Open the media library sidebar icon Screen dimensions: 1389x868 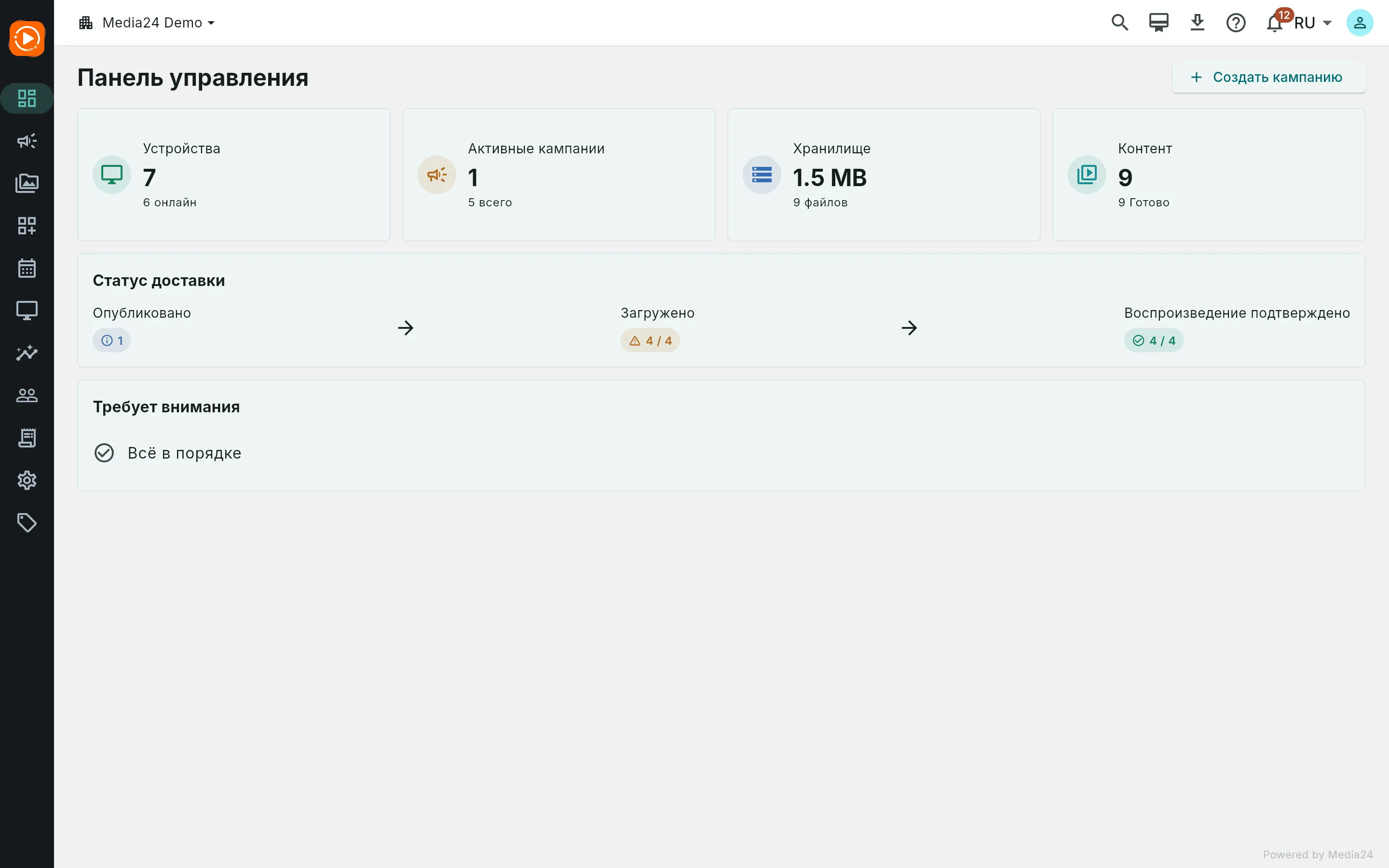click(x=27, y=183)
